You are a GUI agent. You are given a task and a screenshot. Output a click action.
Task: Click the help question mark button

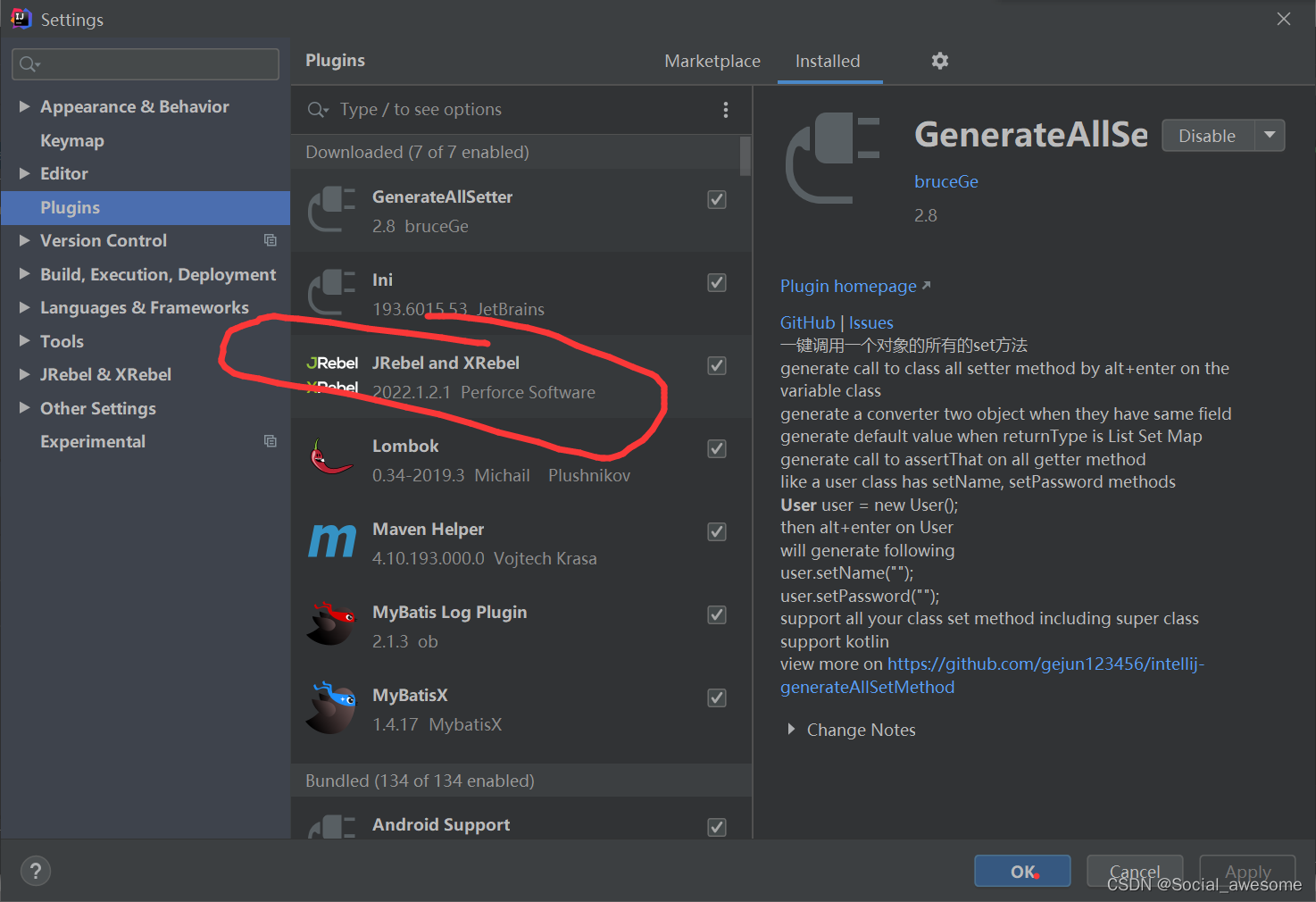click(x=36, y=871)
